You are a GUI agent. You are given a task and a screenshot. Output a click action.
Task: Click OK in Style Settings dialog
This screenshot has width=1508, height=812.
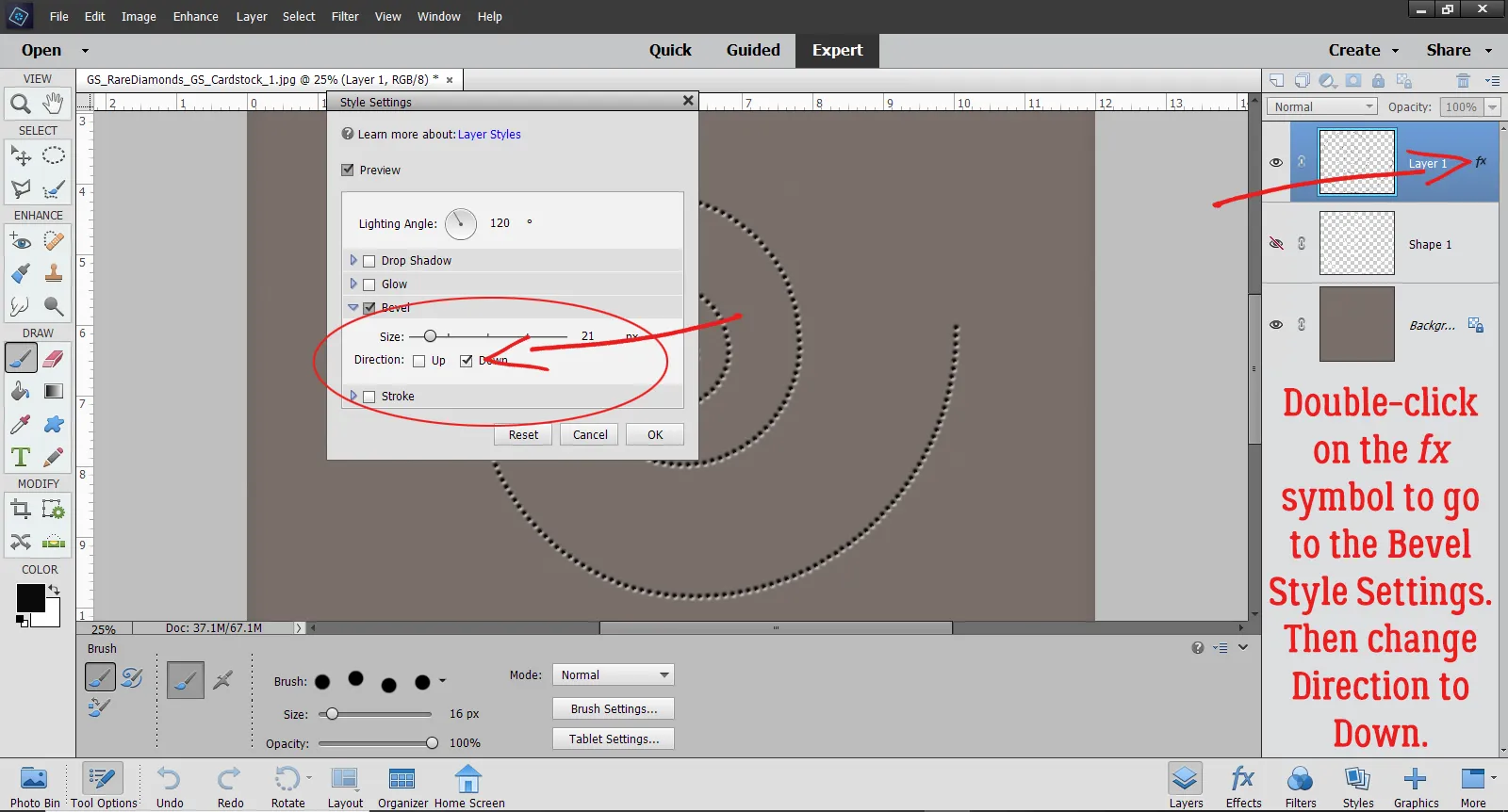coord(655,435)
